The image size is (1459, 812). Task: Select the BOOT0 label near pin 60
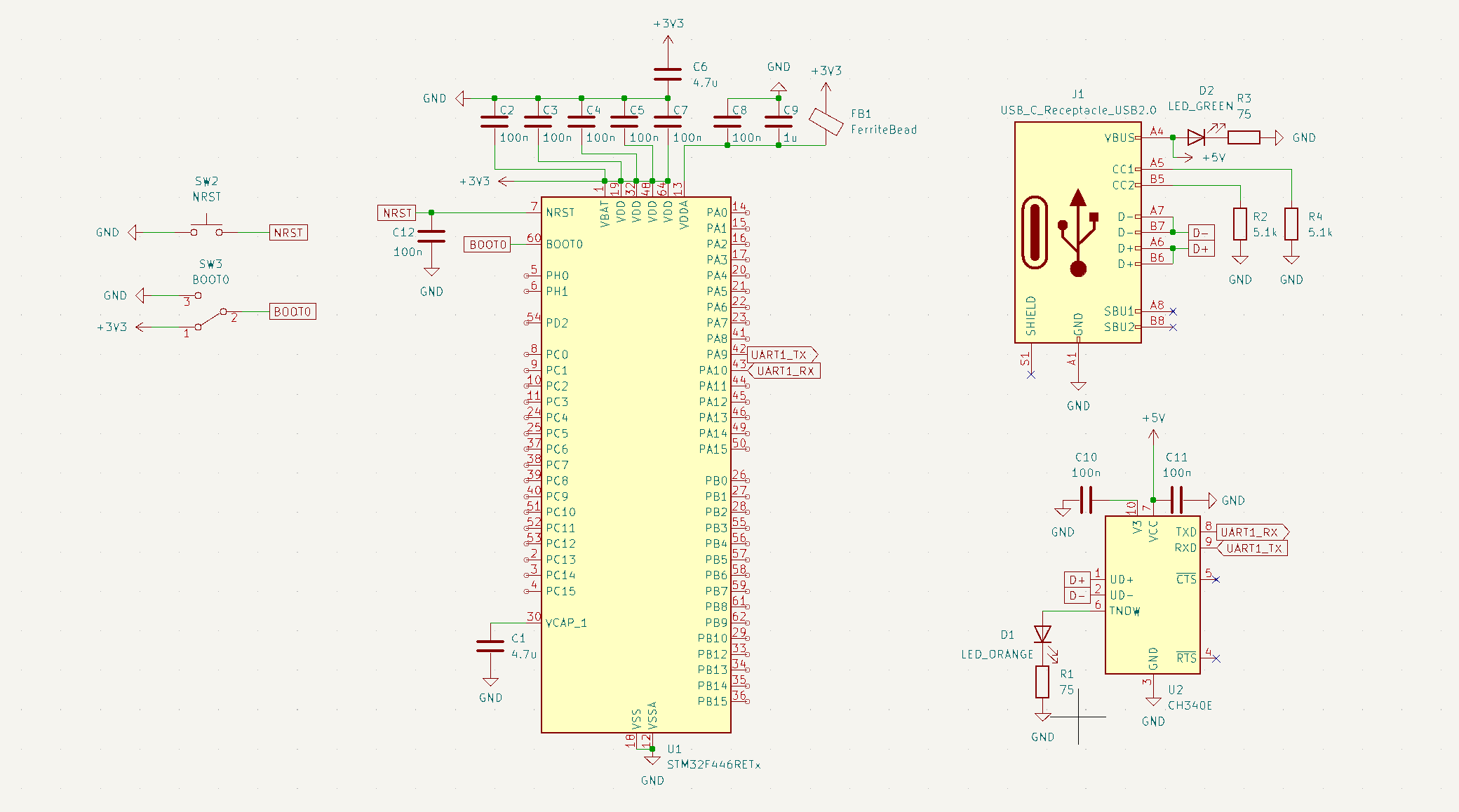487,245
